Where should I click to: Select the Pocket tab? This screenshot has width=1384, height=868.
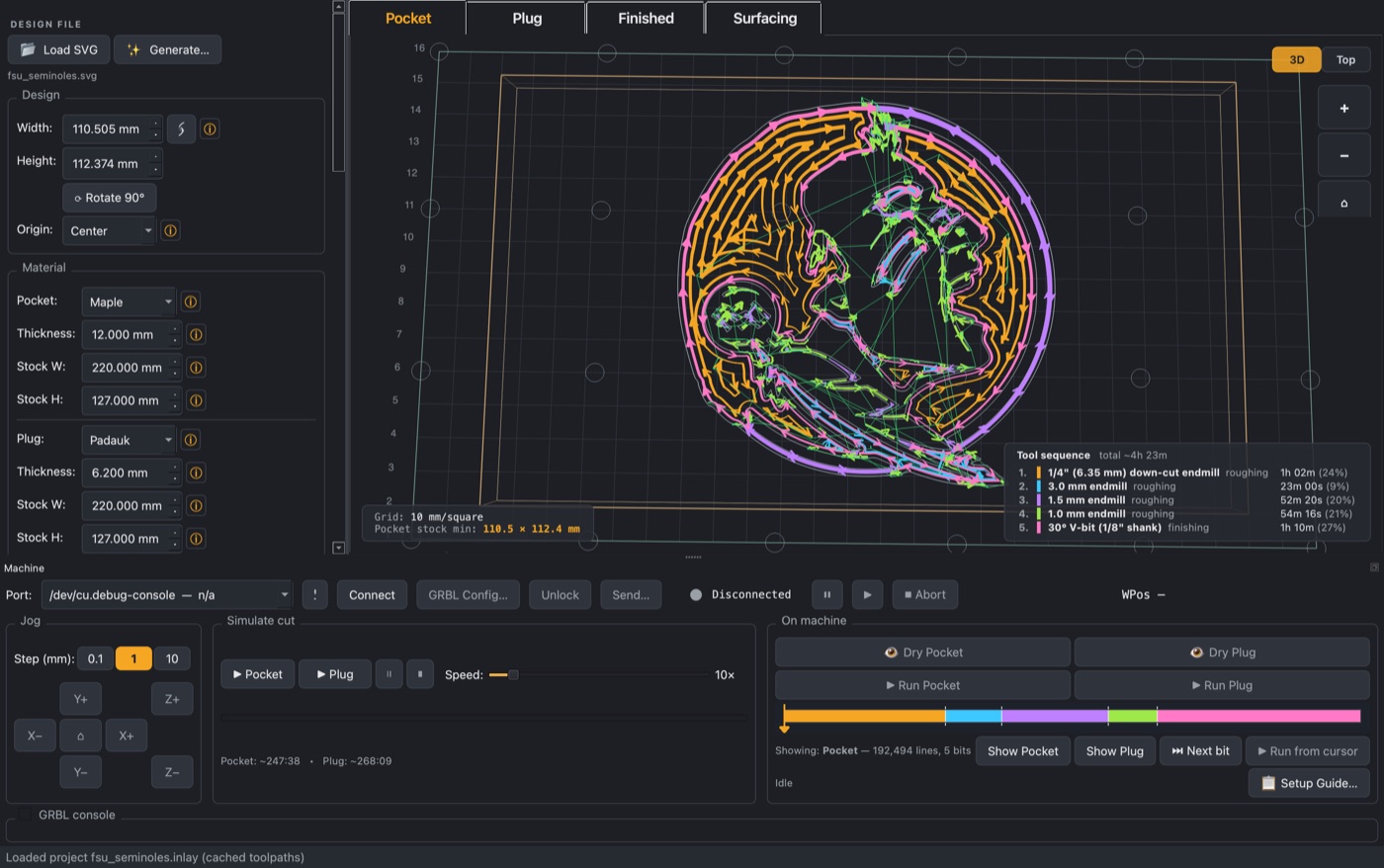(x=407, y=18)
